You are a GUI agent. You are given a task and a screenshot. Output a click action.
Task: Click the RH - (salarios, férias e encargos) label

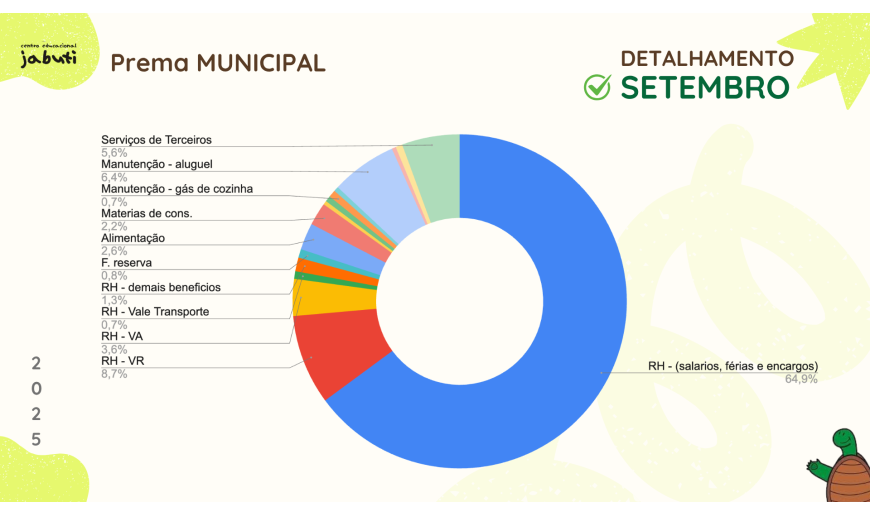733,366
